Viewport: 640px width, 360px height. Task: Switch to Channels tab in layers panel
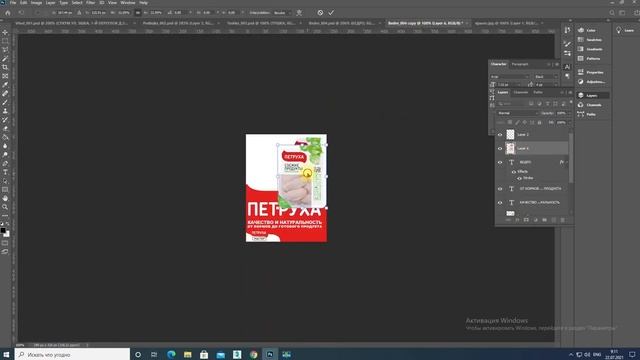[x=521, y=92]
